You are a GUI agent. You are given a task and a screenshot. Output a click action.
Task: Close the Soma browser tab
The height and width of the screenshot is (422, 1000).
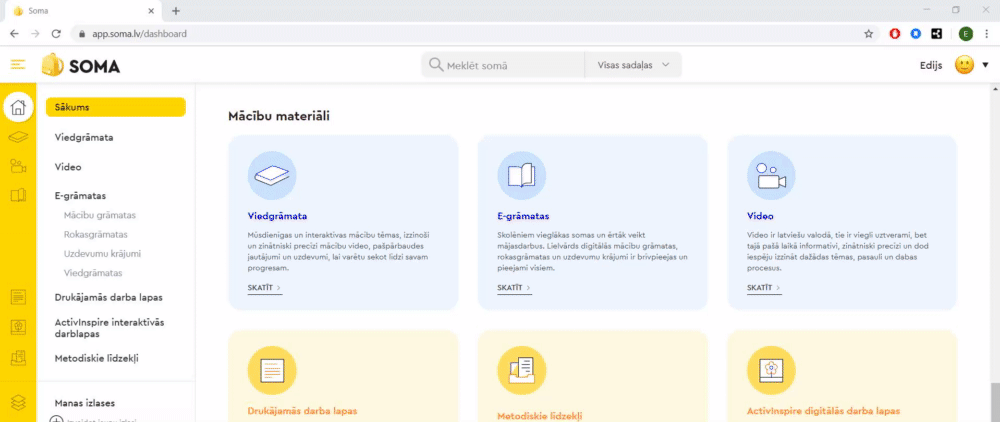151,11
